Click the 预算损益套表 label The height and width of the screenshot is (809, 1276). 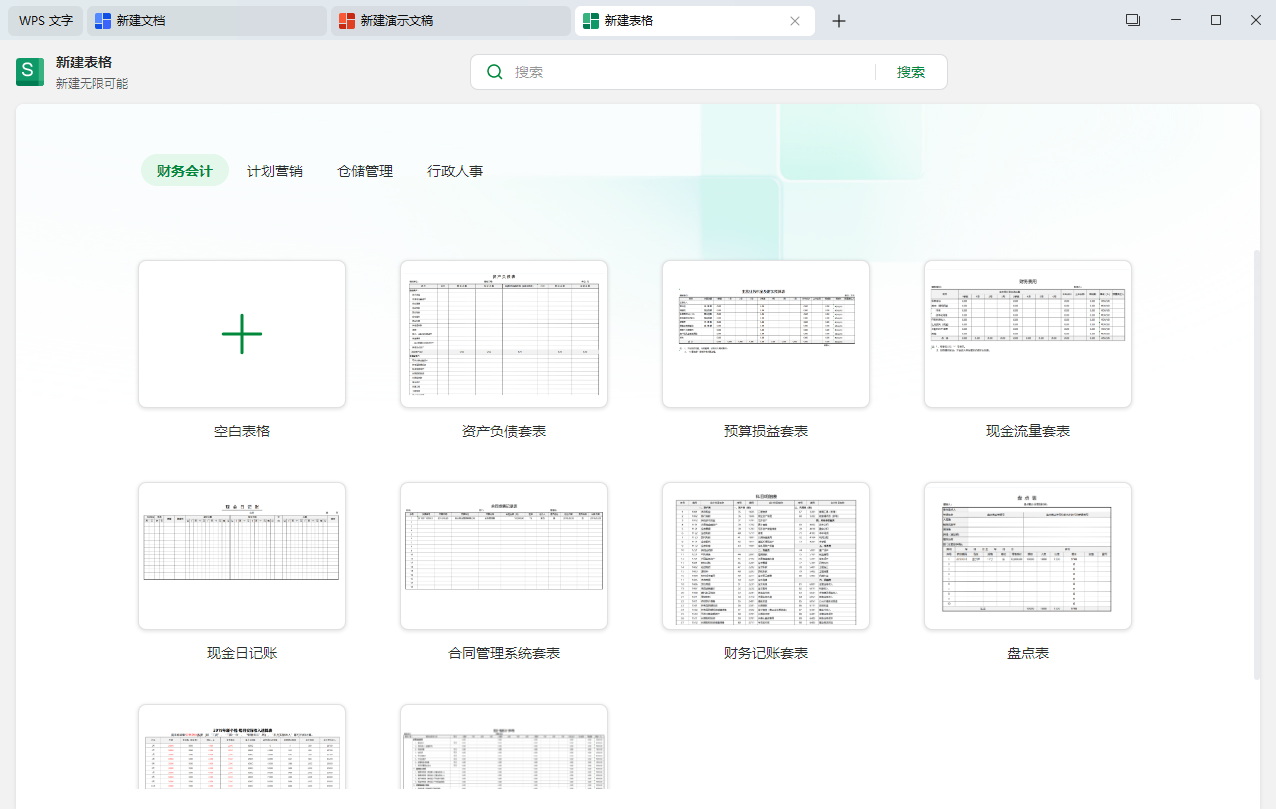(x=766, y=431)
